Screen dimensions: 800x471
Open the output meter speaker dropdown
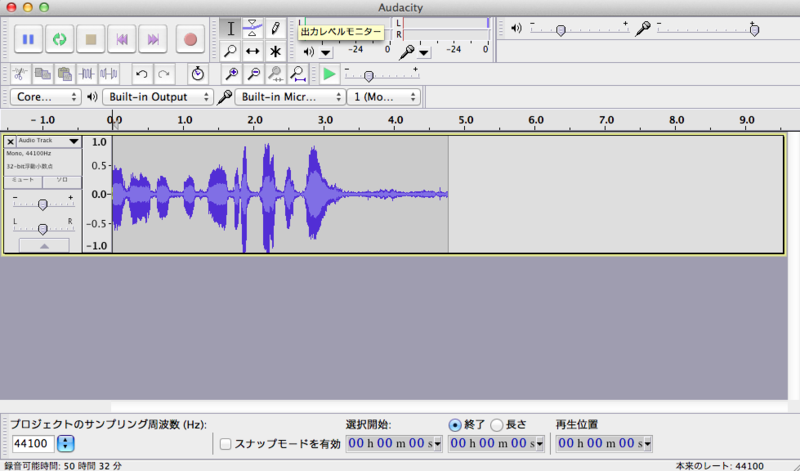326,53
